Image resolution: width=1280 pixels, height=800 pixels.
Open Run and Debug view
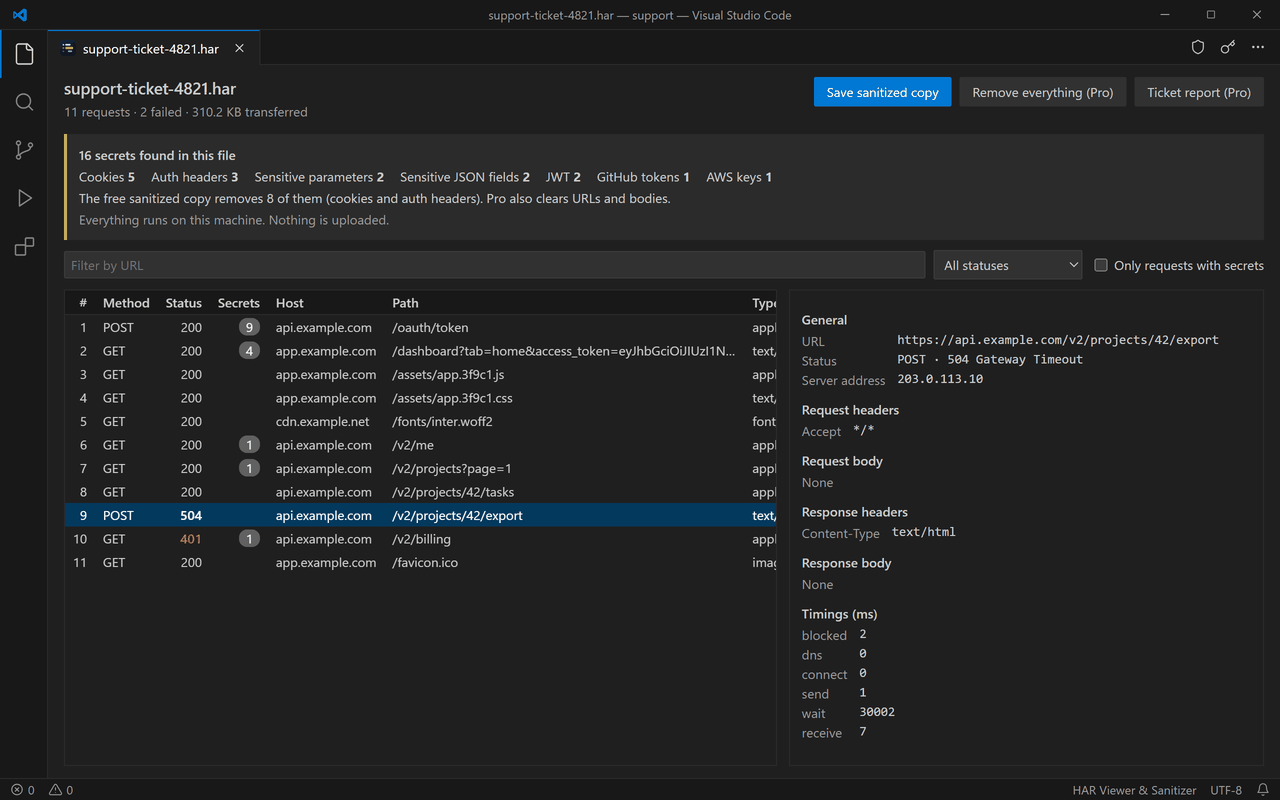click(24, 198)
